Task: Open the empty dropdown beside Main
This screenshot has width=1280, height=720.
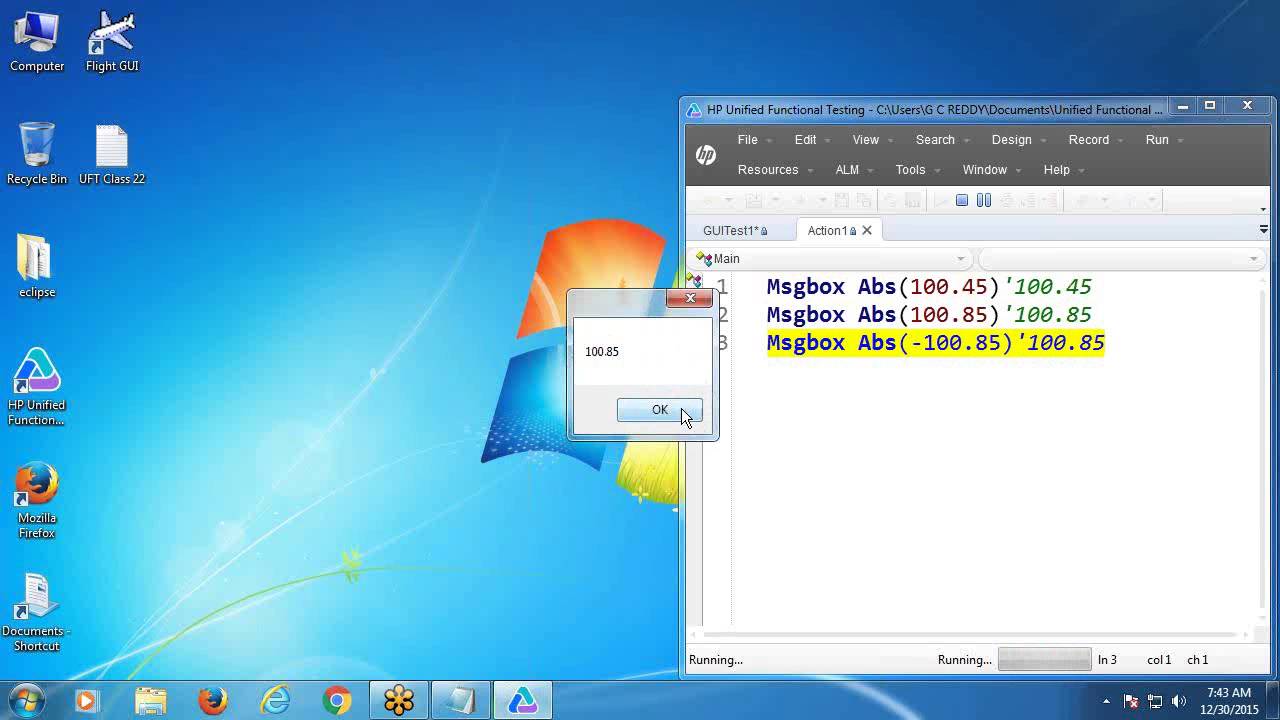Action: click(1120, 259)
